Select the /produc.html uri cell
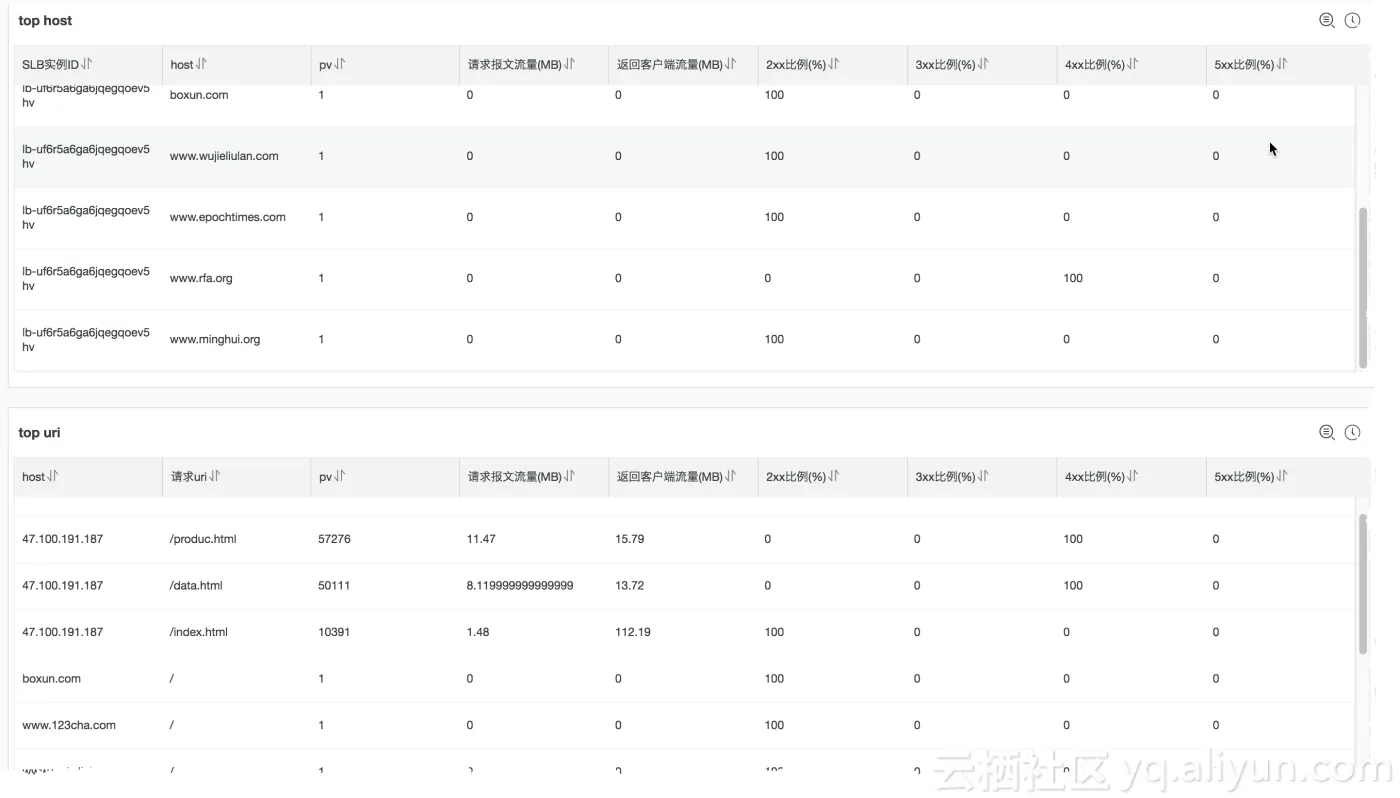Screen dimensions: 1400x798 pyautogui.click(x=203, y=539)
